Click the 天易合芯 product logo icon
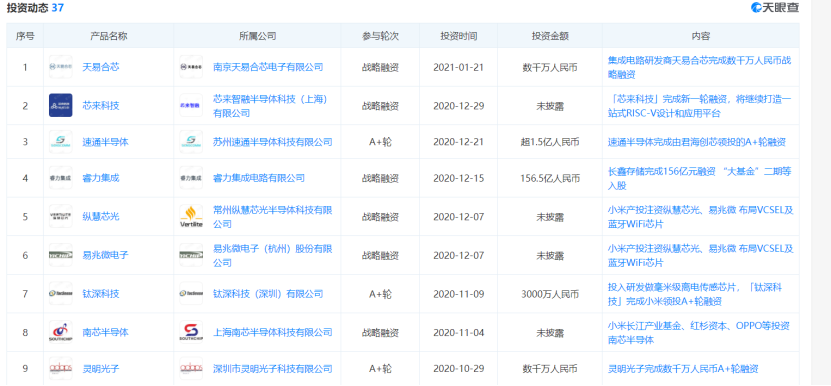The width and height of the screenshot is (831, 386). pos(60,67)
